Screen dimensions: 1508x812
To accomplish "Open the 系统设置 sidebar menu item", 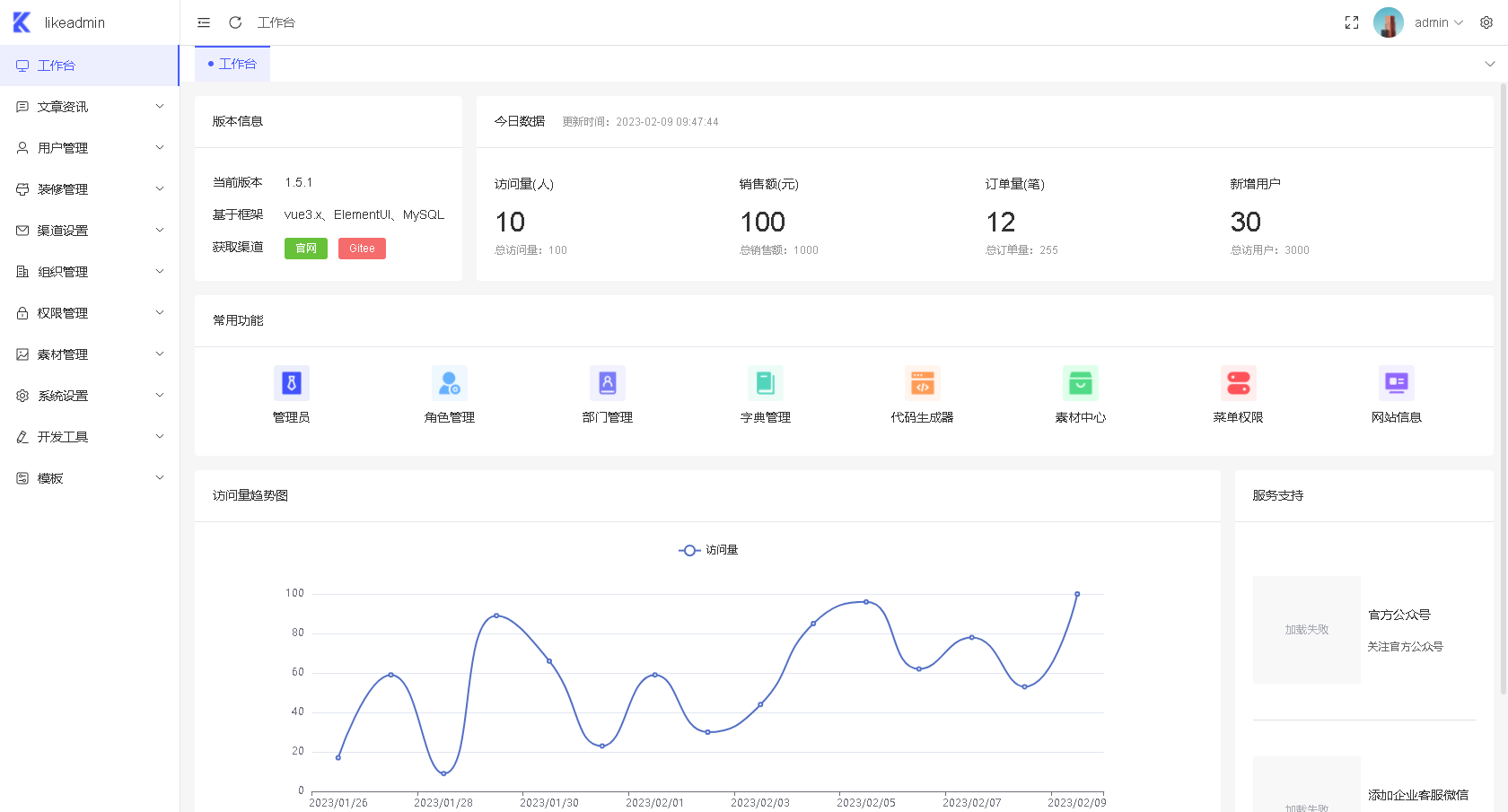I will [x=90, y=396].
